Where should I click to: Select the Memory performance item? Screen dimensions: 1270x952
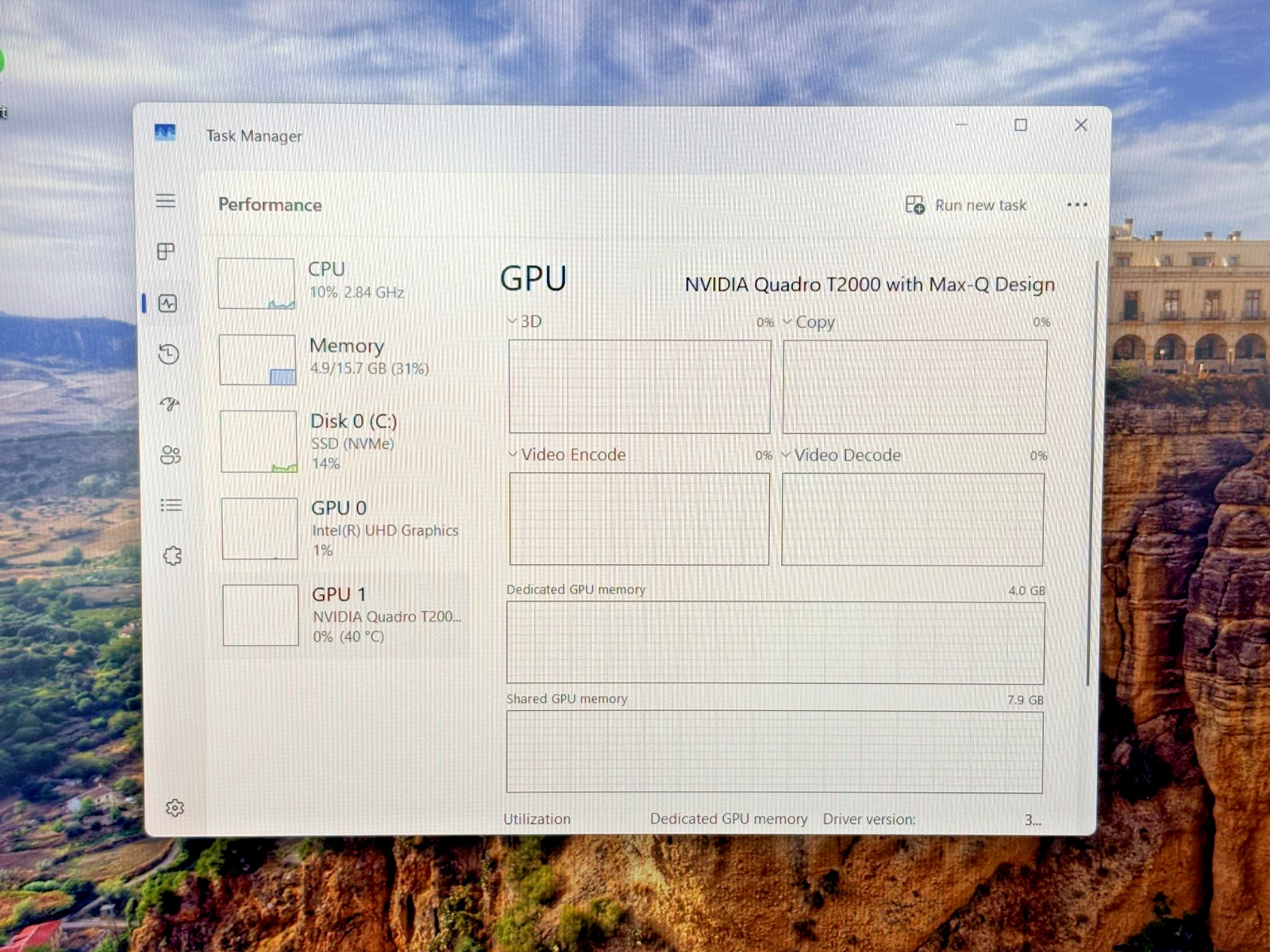click(x=341, y=359)
